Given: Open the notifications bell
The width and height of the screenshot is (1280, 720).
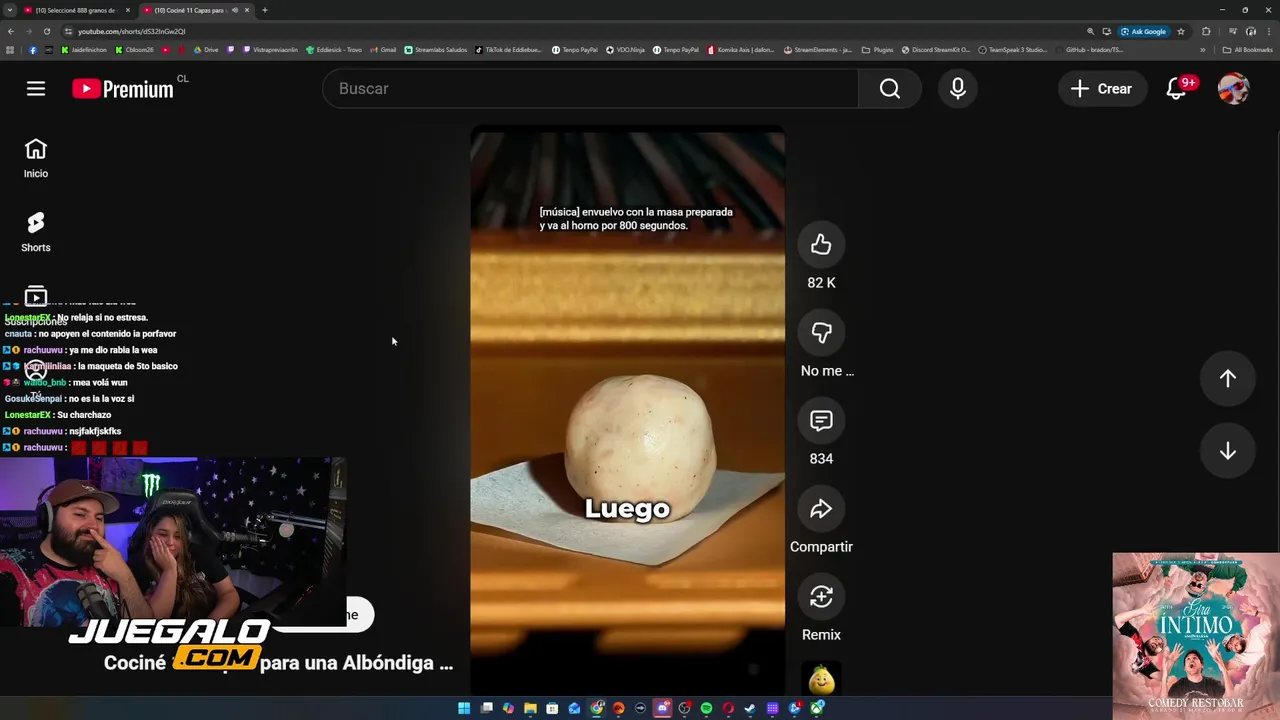Looking at the screenshot, I should (x=1177, y=89).
